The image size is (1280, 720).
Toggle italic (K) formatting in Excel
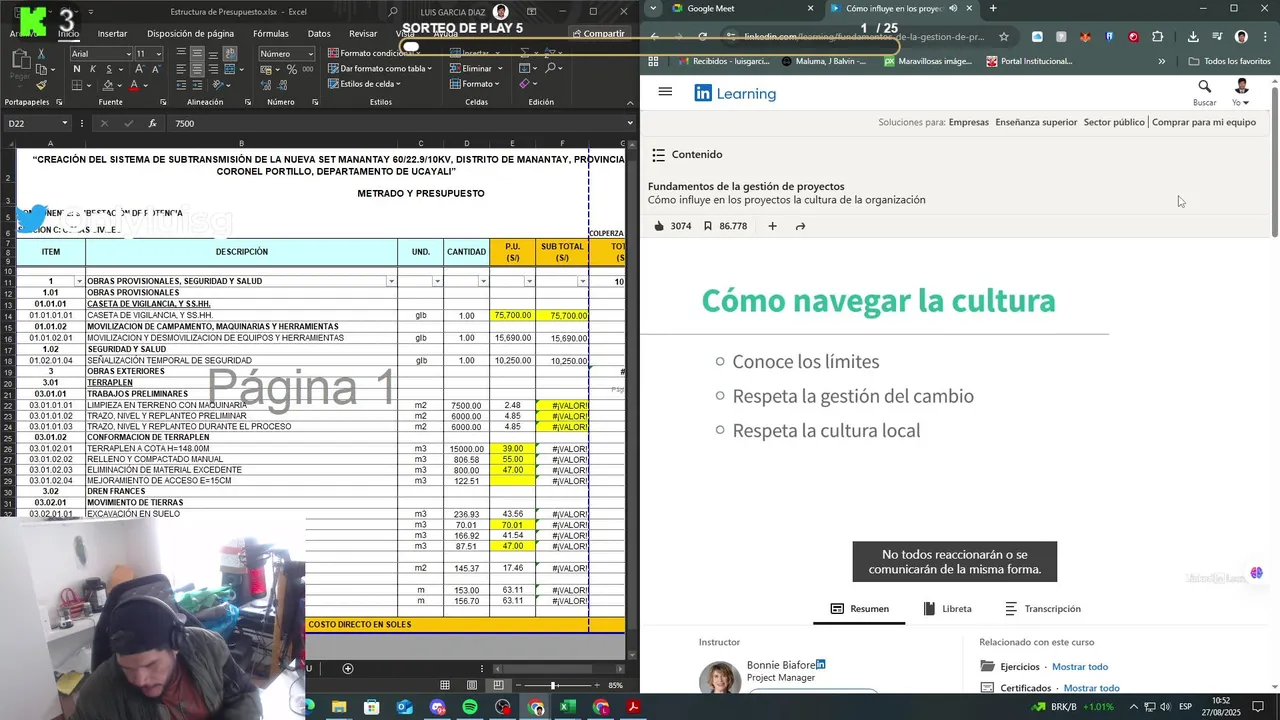[x=92, y=69]
